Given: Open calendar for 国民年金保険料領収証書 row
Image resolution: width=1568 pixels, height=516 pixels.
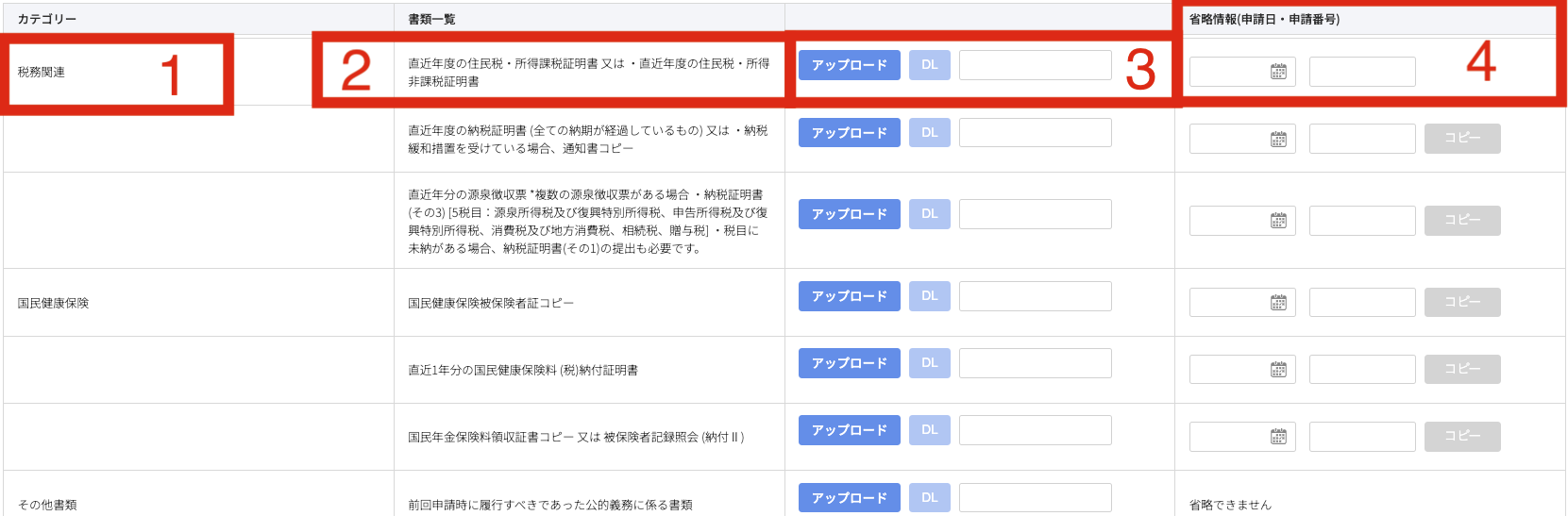Looking at the screenshot, I should click(1278, 437).
